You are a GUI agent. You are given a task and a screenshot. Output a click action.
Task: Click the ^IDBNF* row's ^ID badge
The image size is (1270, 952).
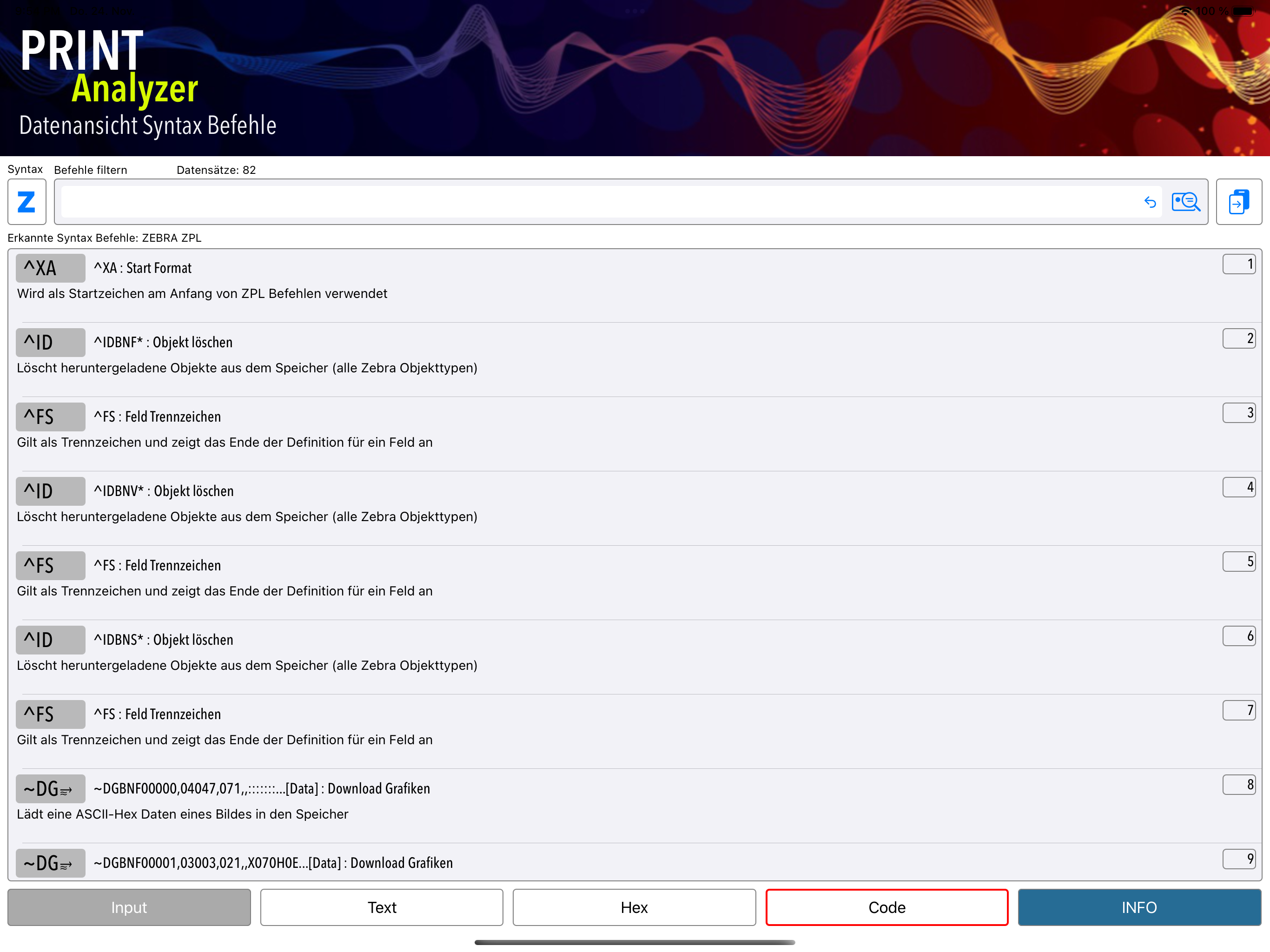click(x=51, y=342)
